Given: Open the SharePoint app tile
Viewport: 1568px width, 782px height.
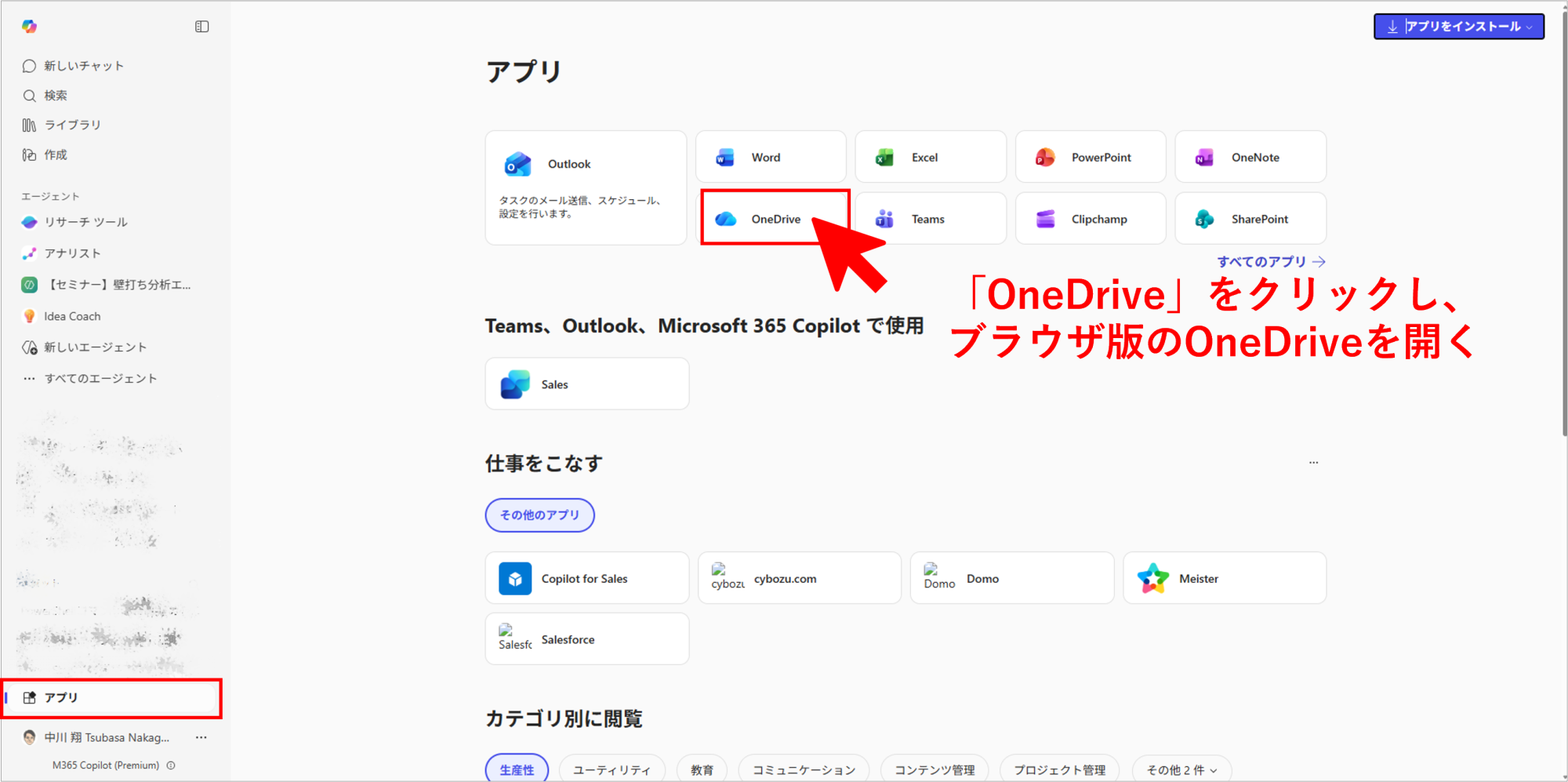Looking at the screenshot, I should [x=1250, y=220].
